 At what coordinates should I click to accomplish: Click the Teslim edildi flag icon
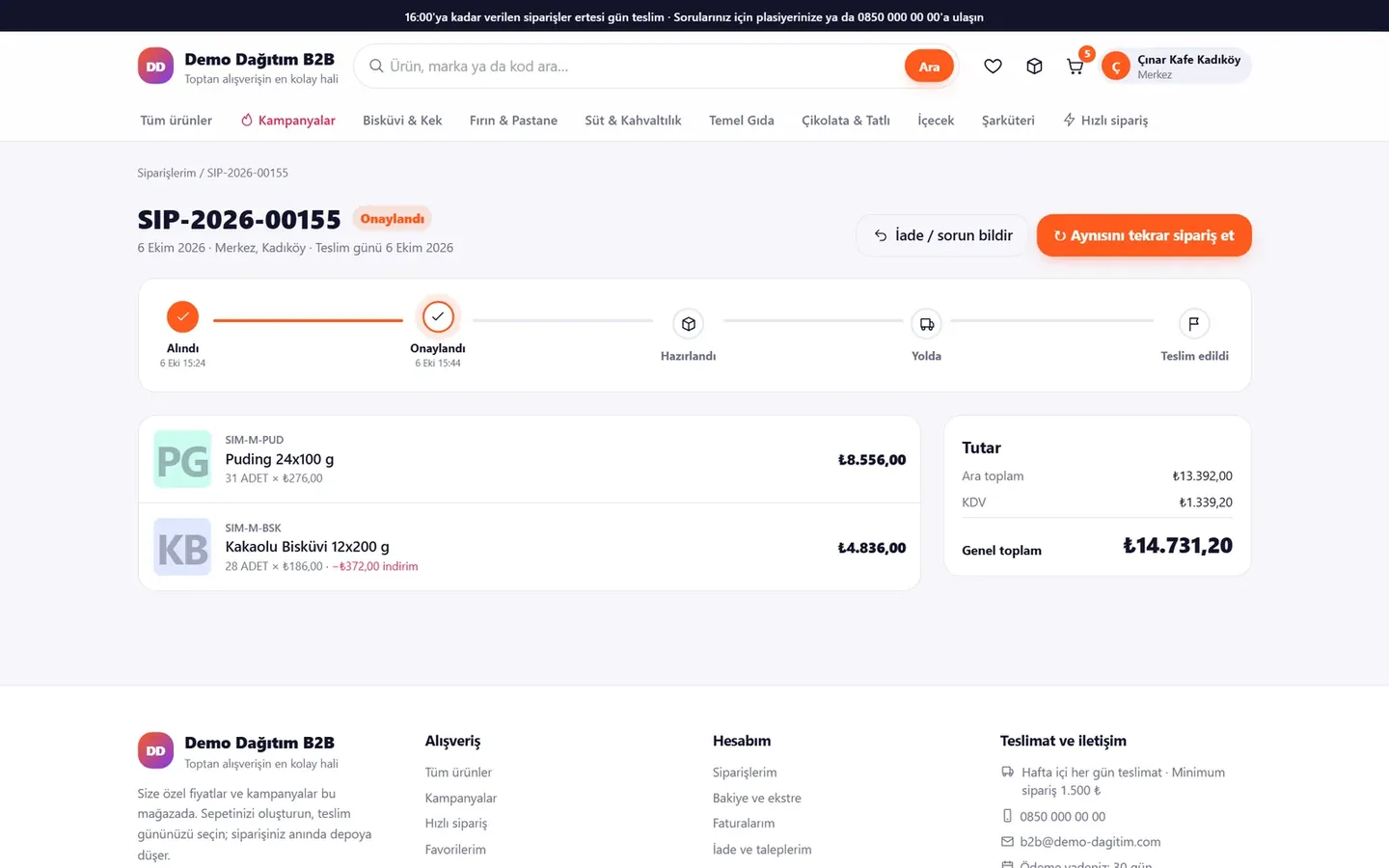pos(1194,324)
